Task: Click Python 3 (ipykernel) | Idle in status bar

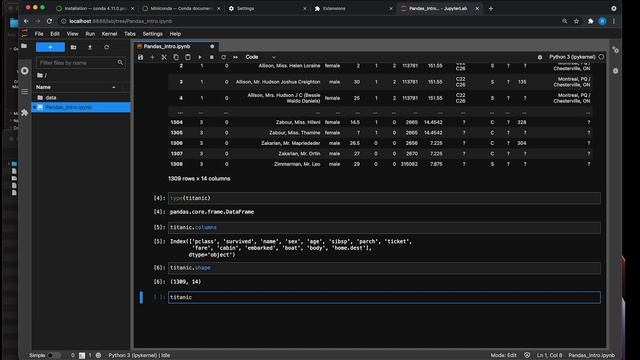Action: pos(139,356)
